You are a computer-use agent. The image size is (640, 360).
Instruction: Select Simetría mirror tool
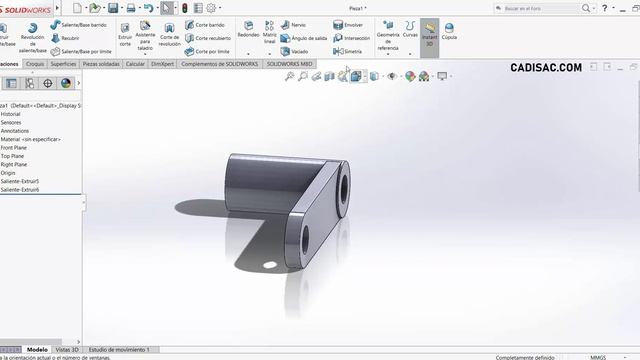point(347,51)
